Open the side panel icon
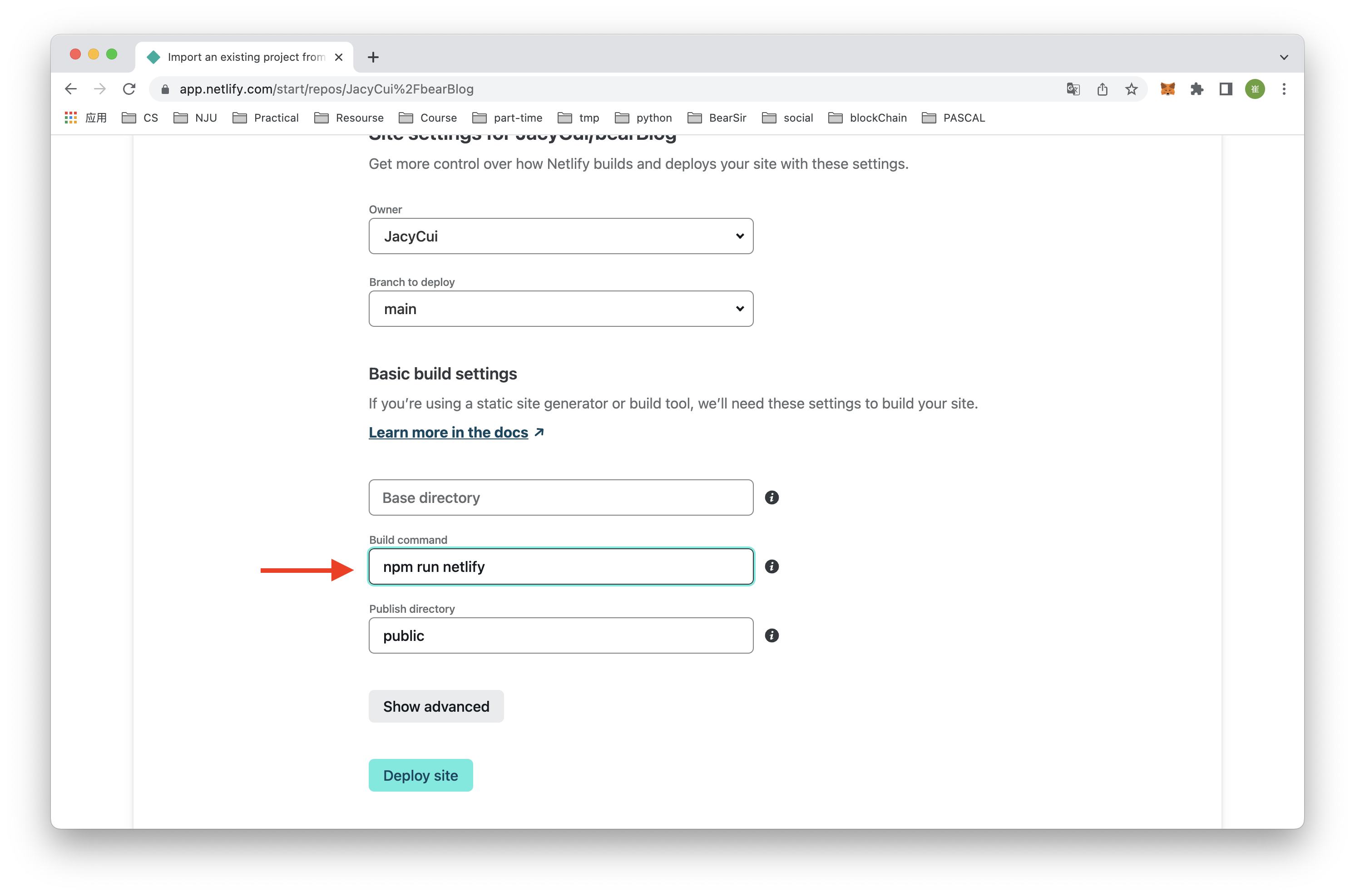Image resolution: width=1355 pixels, height=896 pixels. [x=1225, y=89]
